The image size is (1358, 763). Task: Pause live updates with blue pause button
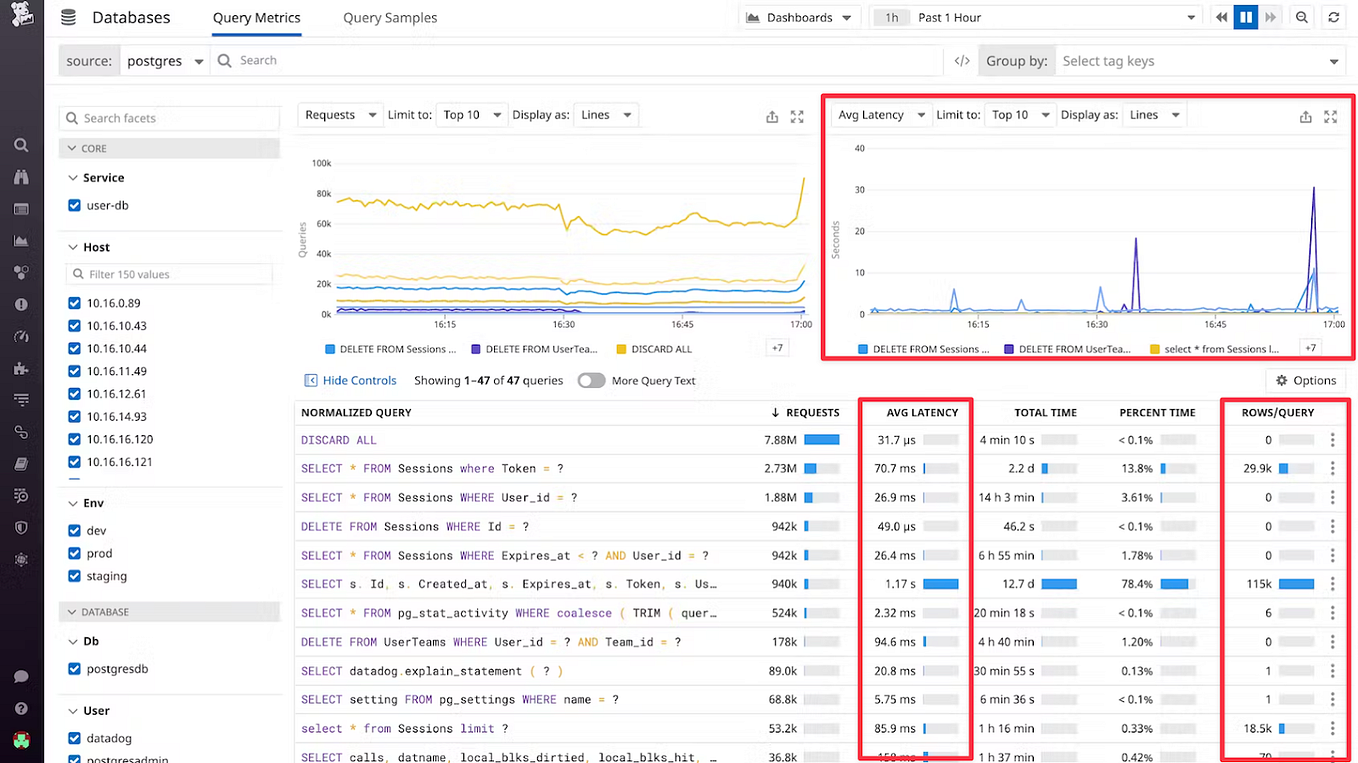(1245, 17)
